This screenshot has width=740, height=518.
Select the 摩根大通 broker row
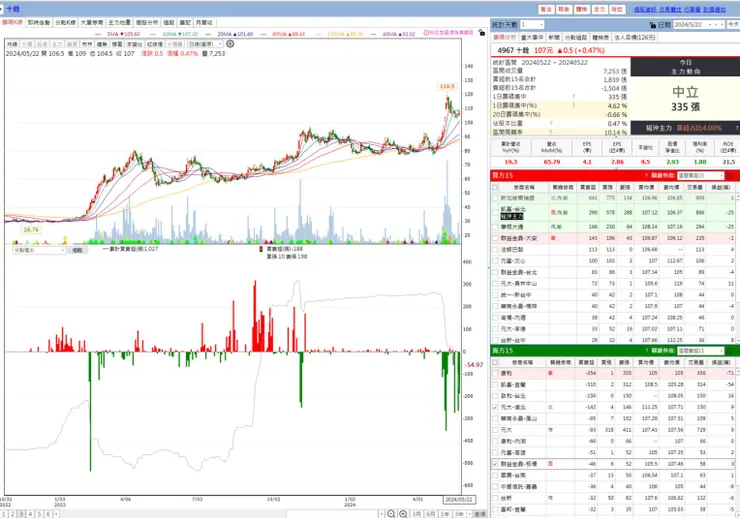point(613,227)
